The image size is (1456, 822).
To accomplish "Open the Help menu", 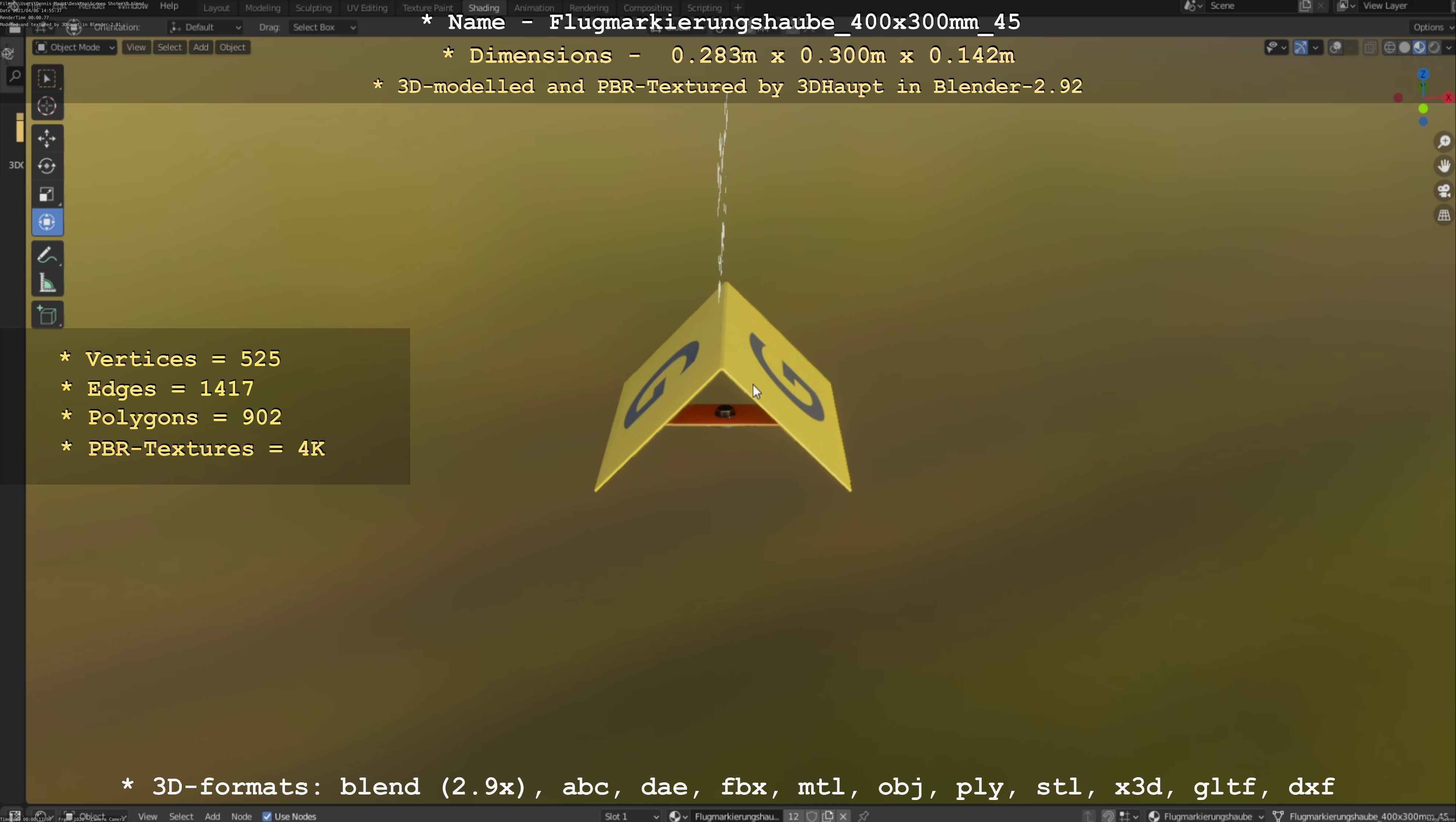I will click(x=169, y=6).
